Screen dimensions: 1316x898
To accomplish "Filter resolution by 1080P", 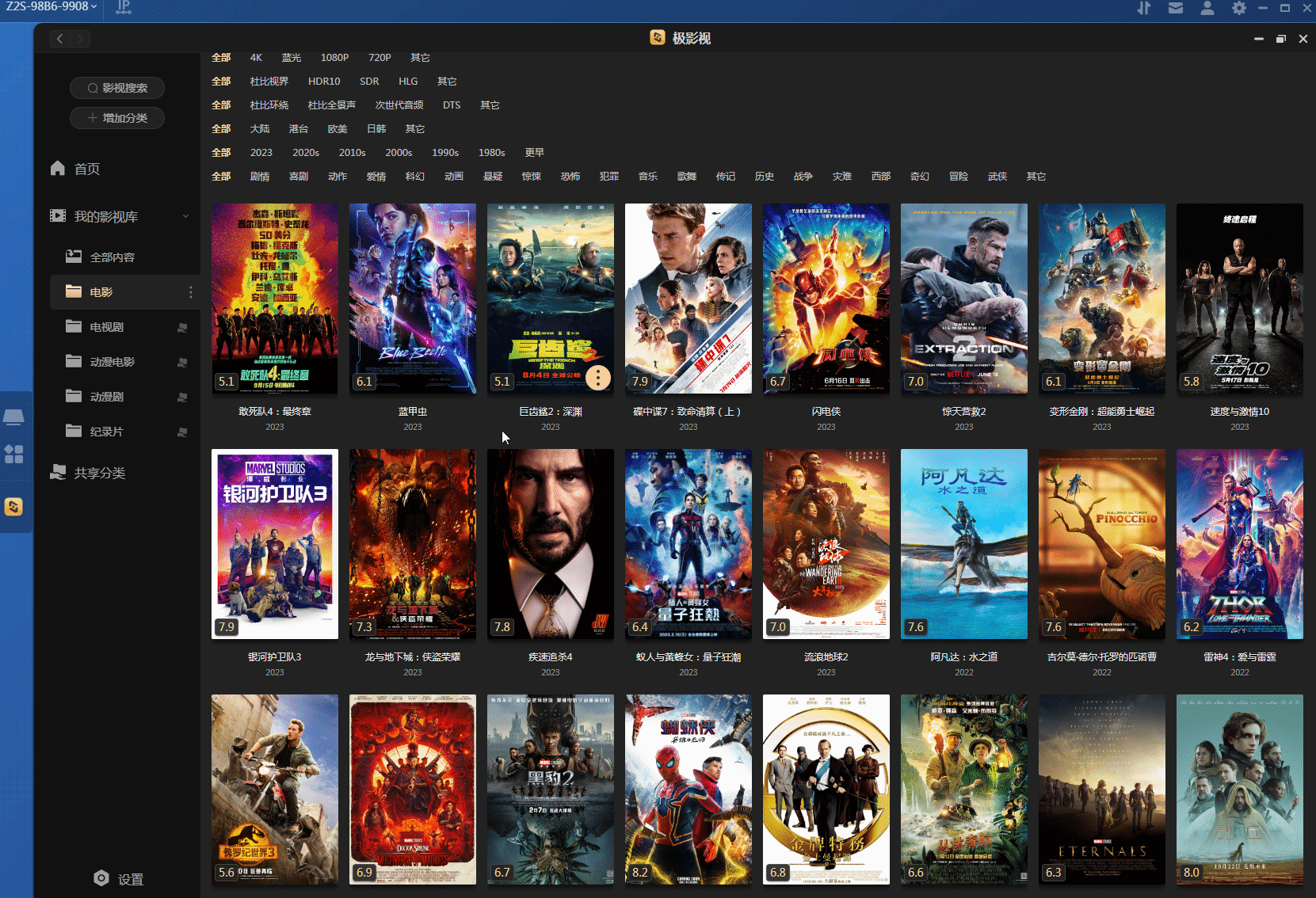I will tap(334, 58).
